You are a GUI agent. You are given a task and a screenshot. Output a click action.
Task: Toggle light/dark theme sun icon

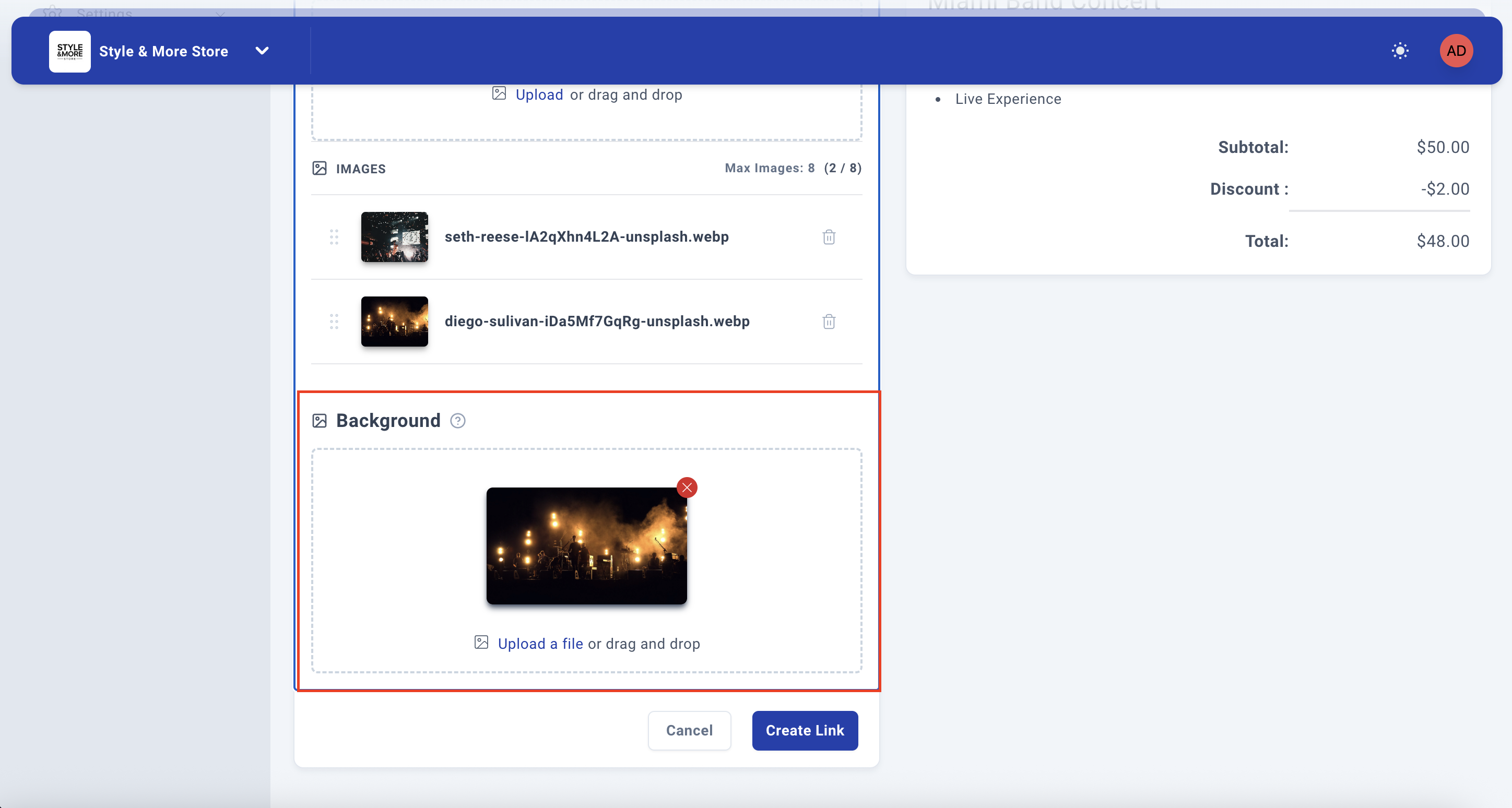[1399, 51]
